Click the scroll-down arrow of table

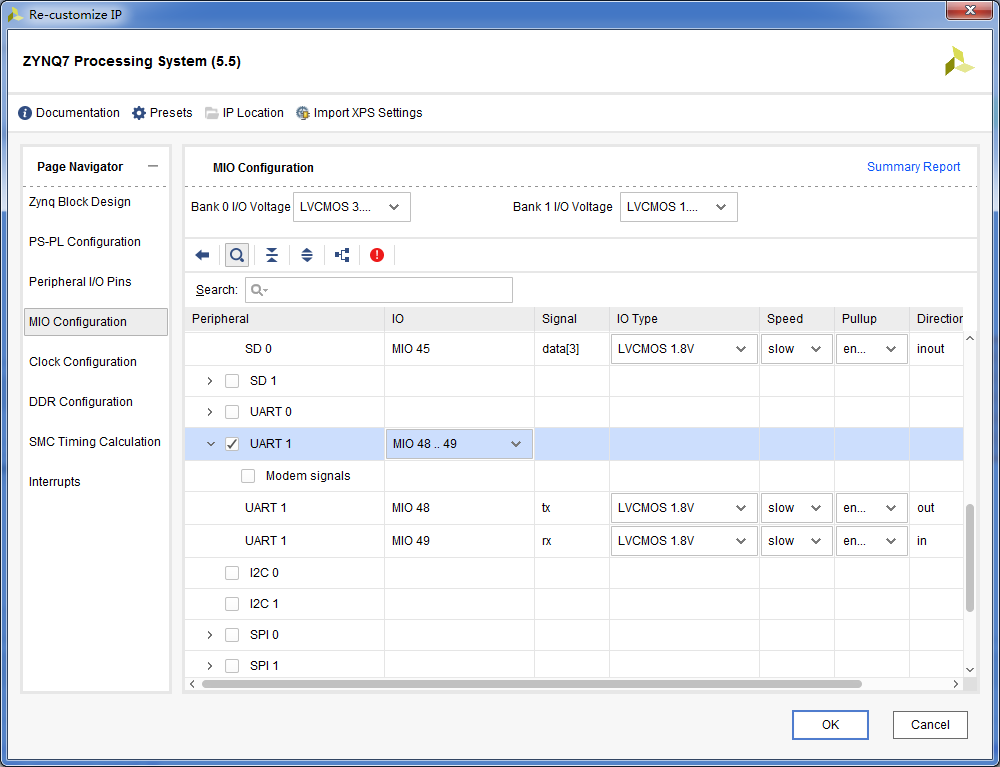click(970, 669)
